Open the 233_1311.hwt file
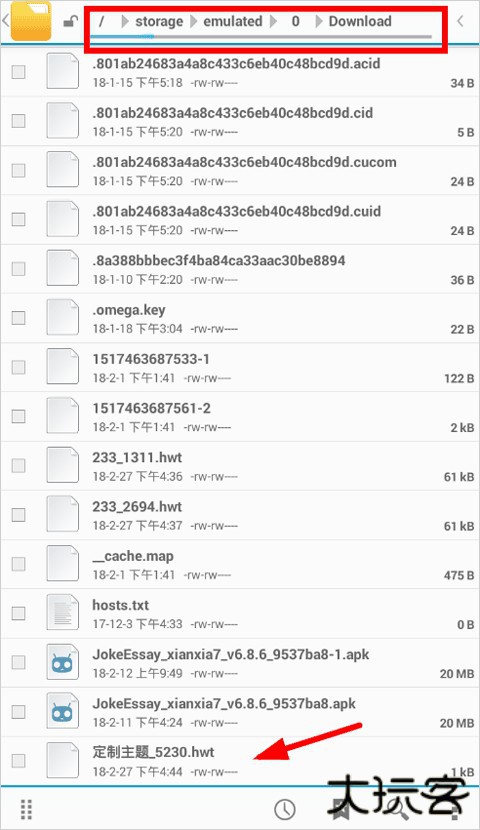 240,466
